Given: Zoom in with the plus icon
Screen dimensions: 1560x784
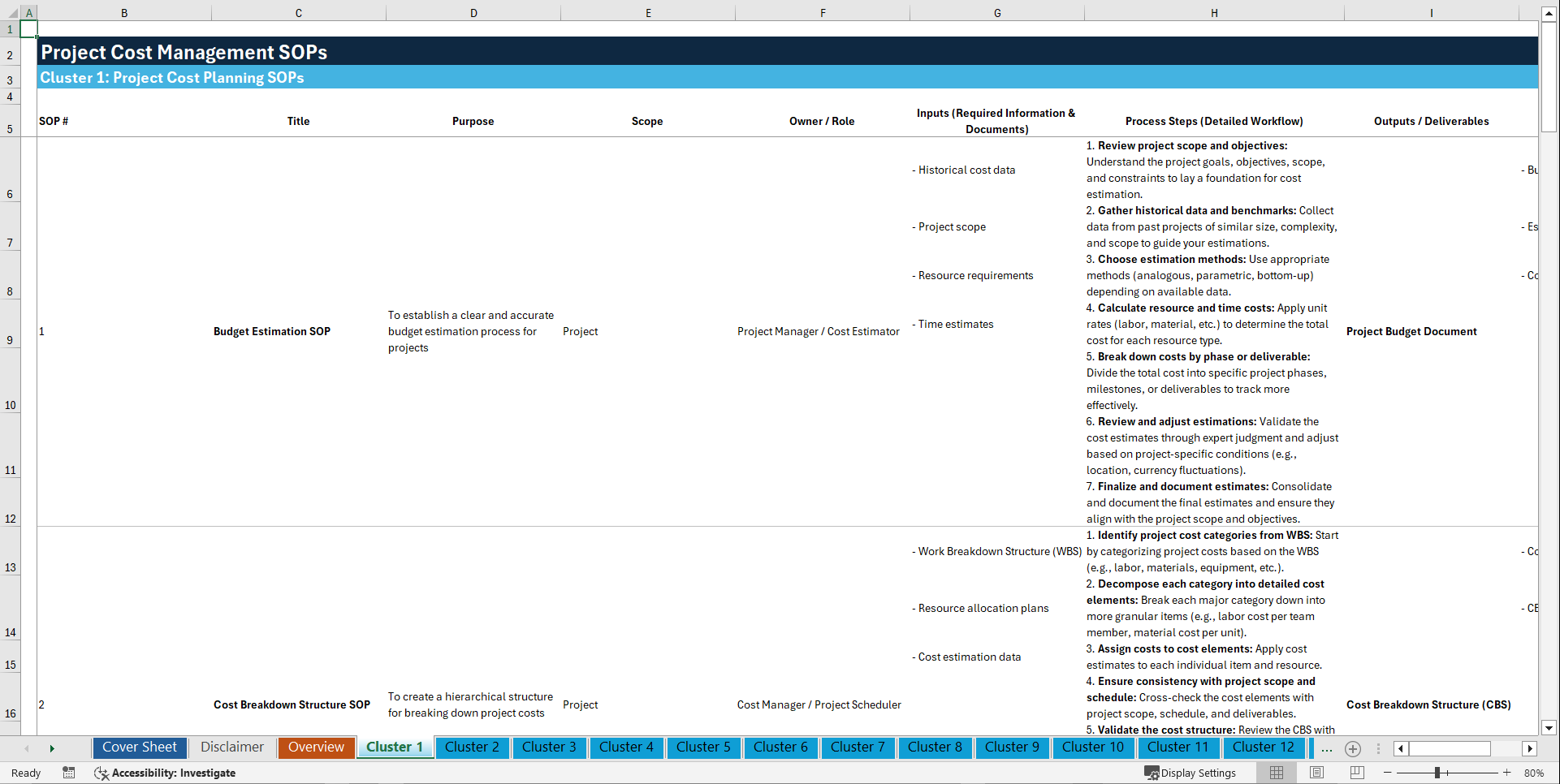Looking at the screenshot, I should [x=1508, y=773].
